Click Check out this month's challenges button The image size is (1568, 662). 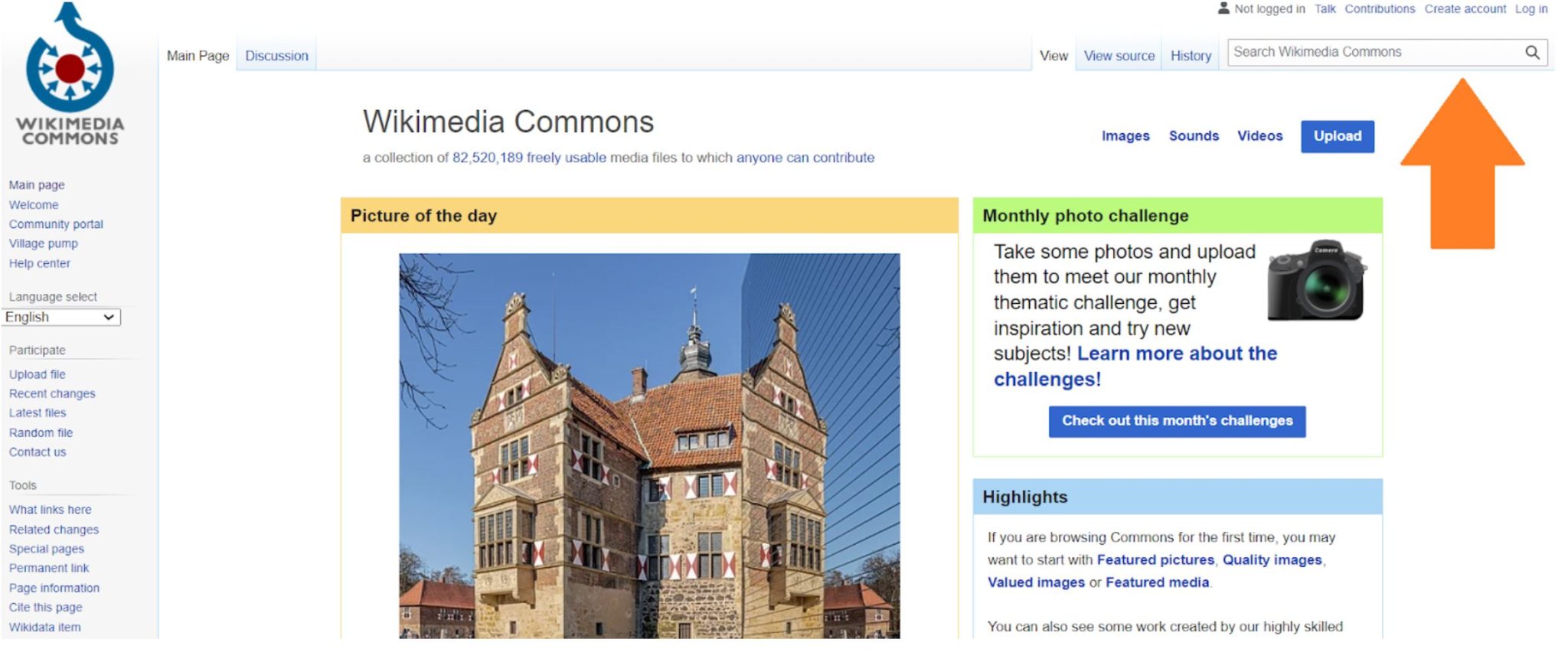pos(1177,421)
